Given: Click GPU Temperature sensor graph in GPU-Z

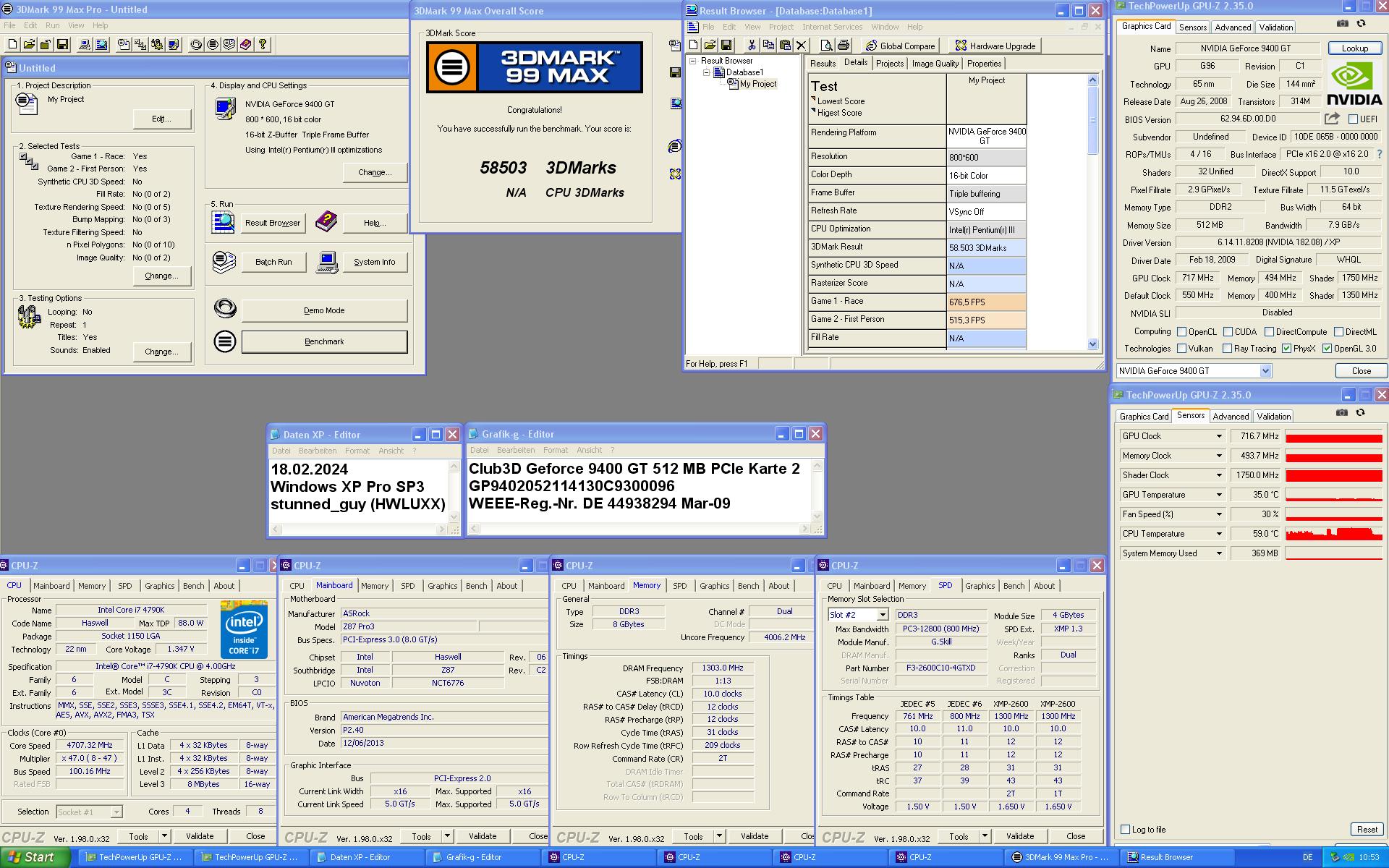Looking at the screenshot, I should pyautogui.click(x=1334, y=495).
